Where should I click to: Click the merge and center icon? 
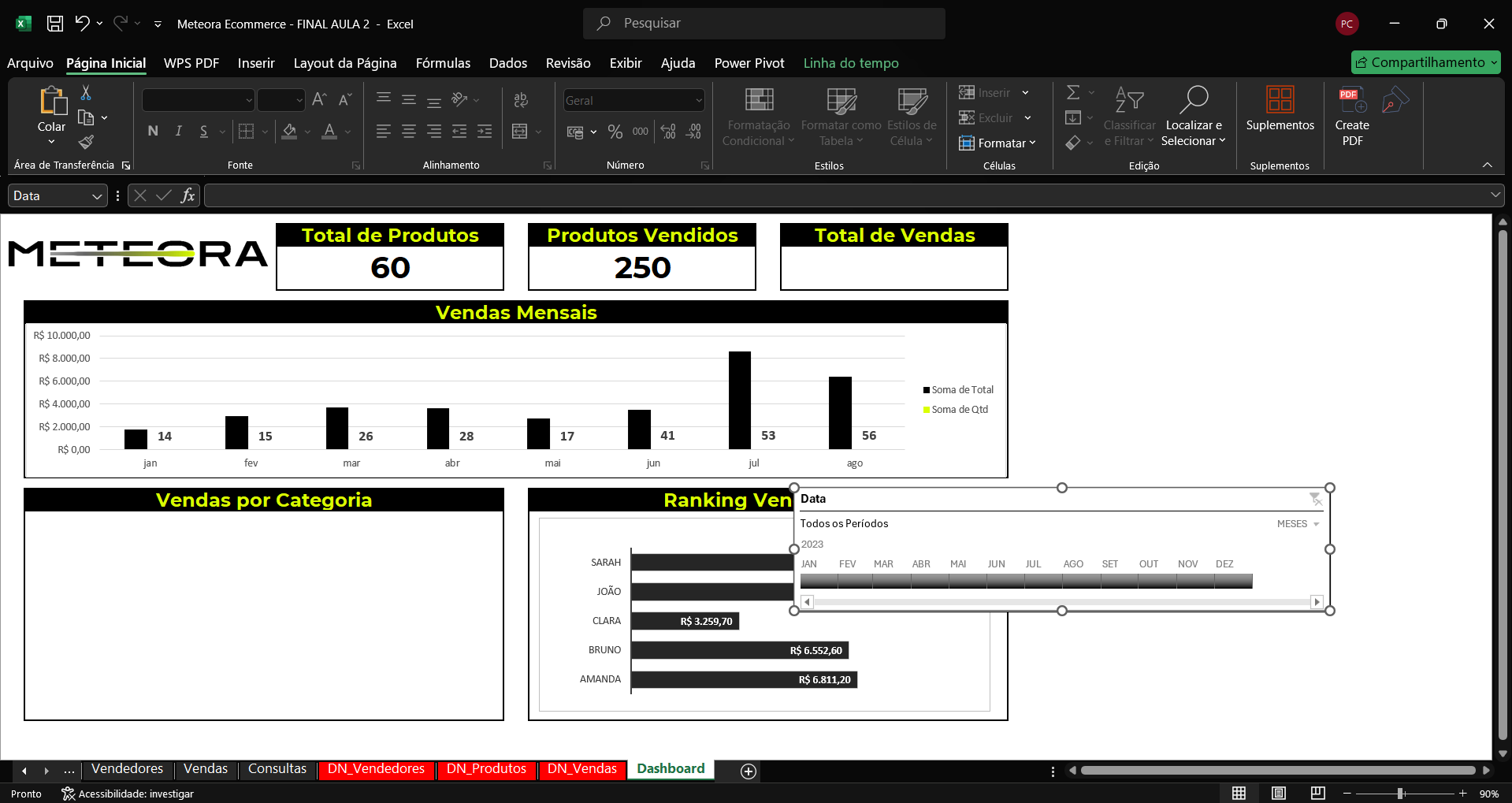point(520,132)
